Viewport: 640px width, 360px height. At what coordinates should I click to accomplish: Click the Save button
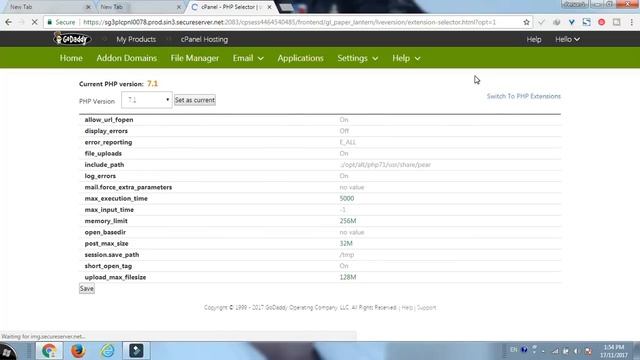[87, 289]
